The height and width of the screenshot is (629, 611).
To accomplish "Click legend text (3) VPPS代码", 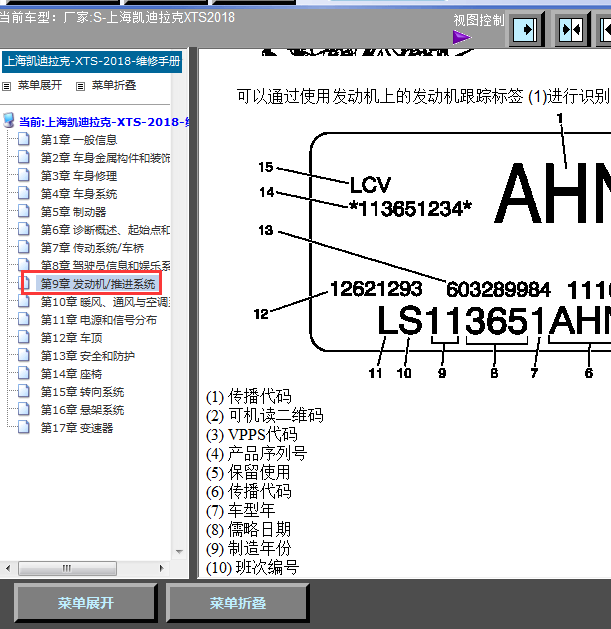I will pyautogui.click(x=252, y=434).
